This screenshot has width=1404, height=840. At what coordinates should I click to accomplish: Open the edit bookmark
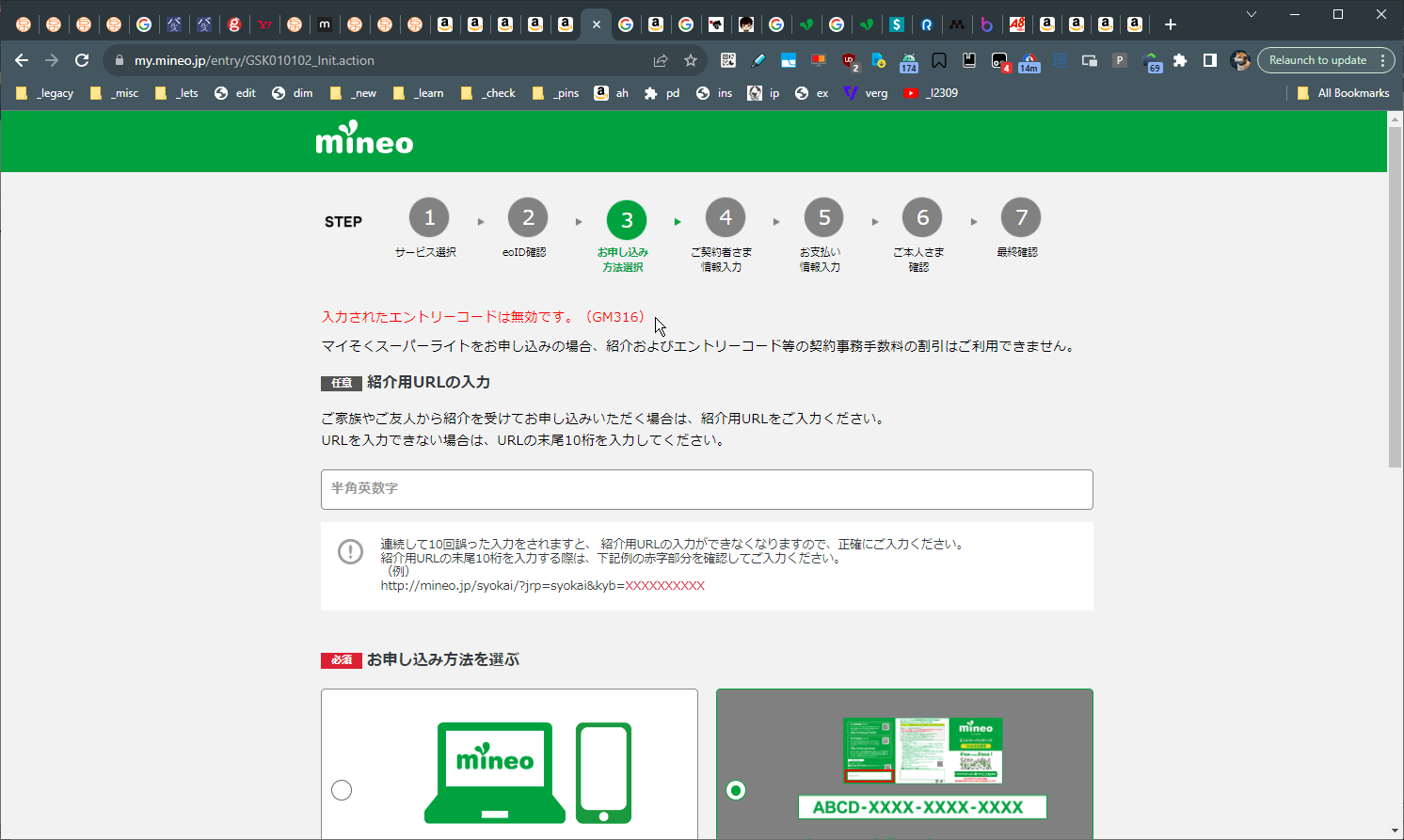[x=235, y=93]
